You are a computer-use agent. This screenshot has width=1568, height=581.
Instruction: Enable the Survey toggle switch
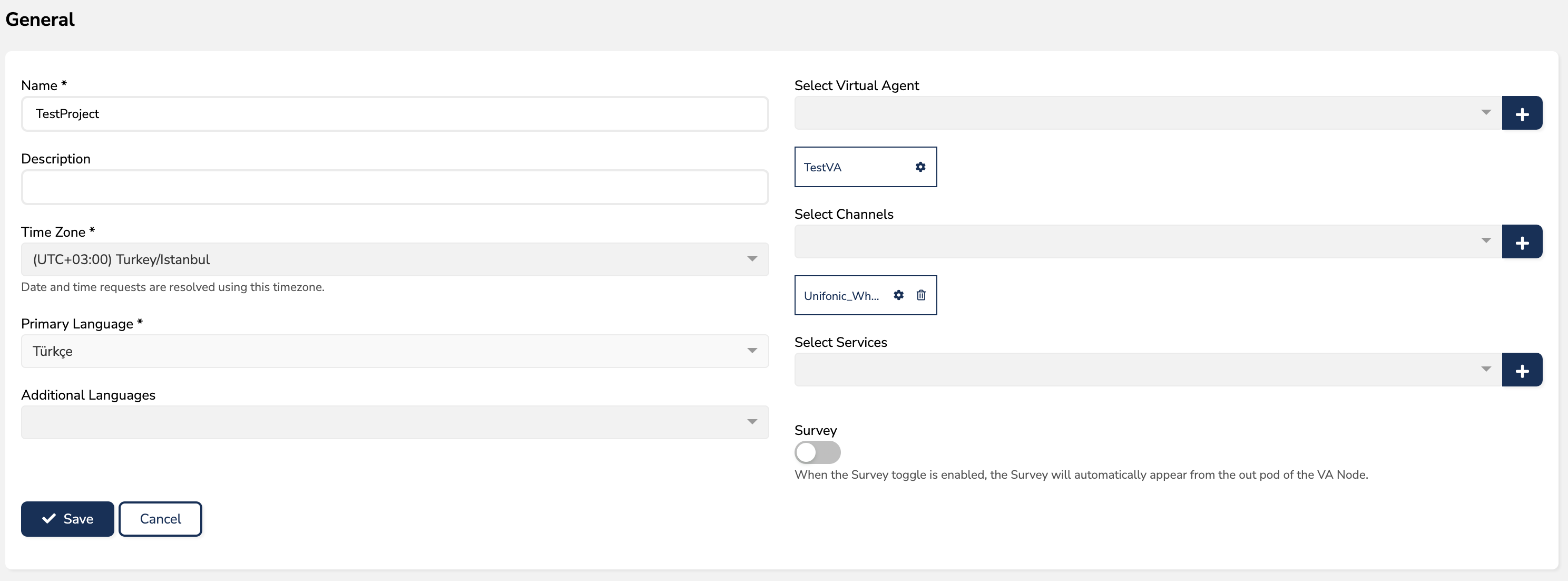point(817,452)
